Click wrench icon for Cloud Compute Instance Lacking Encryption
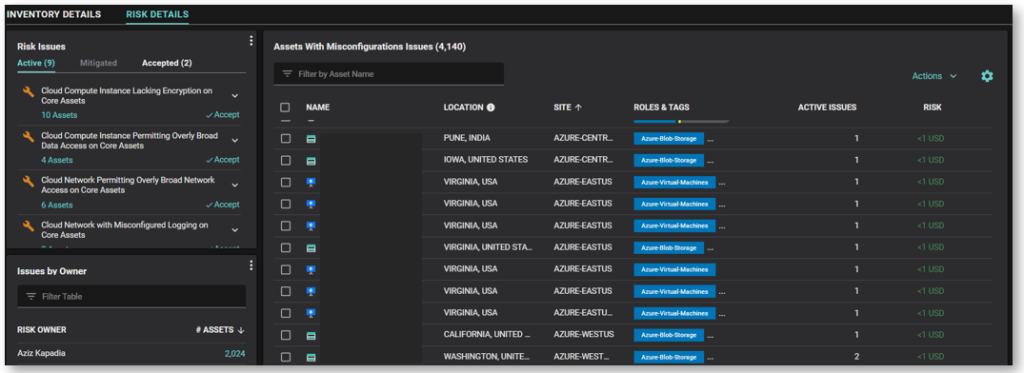This screenshot has width=1024, height=373. click(x=27, y=92)
